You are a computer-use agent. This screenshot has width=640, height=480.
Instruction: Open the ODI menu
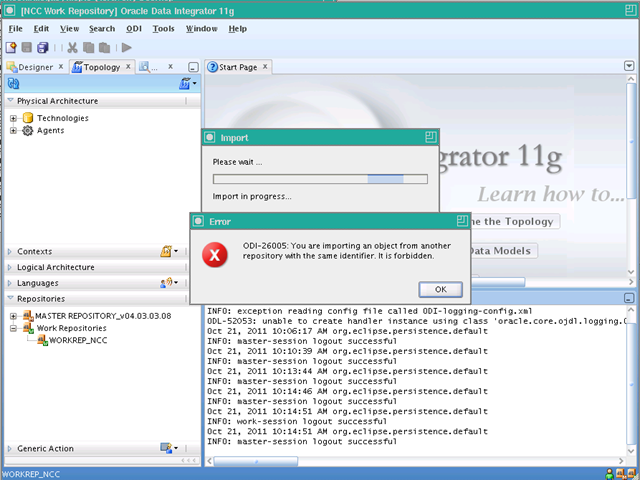134,29
